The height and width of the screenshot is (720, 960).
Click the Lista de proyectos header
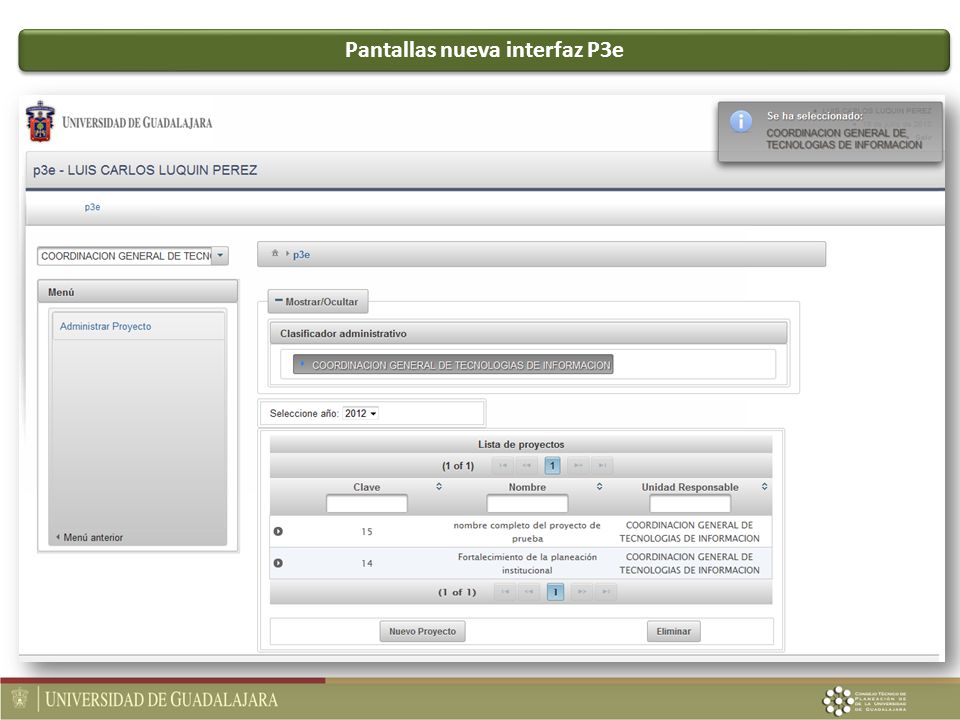click(521, 444)
